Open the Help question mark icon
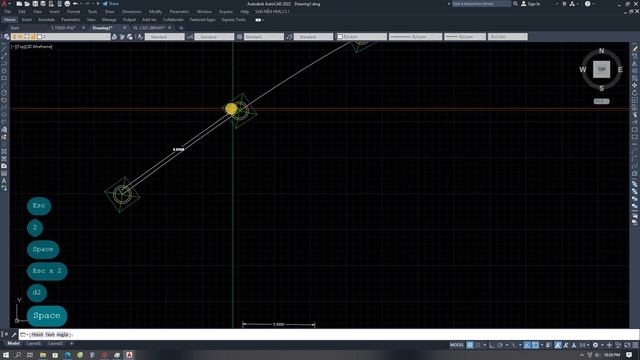Screen dimensions: 640x360 (587, 4)
